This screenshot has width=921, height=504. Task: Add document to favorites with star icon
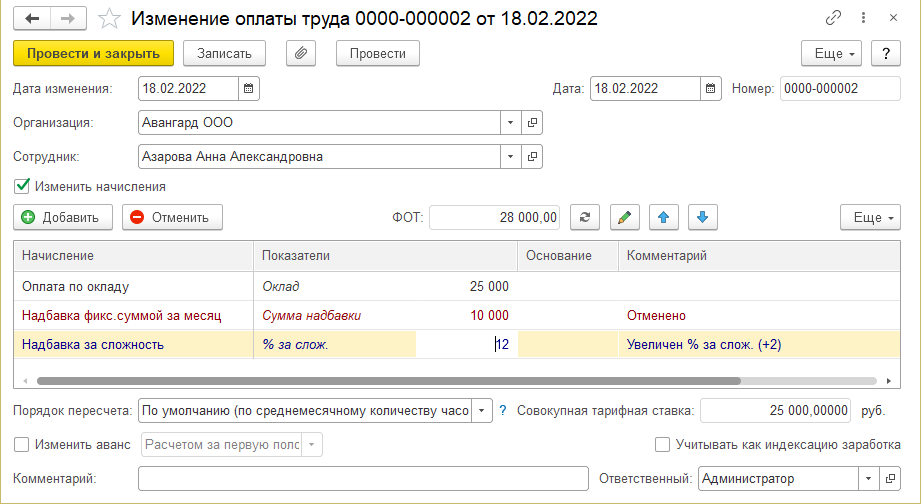point(110,18)
